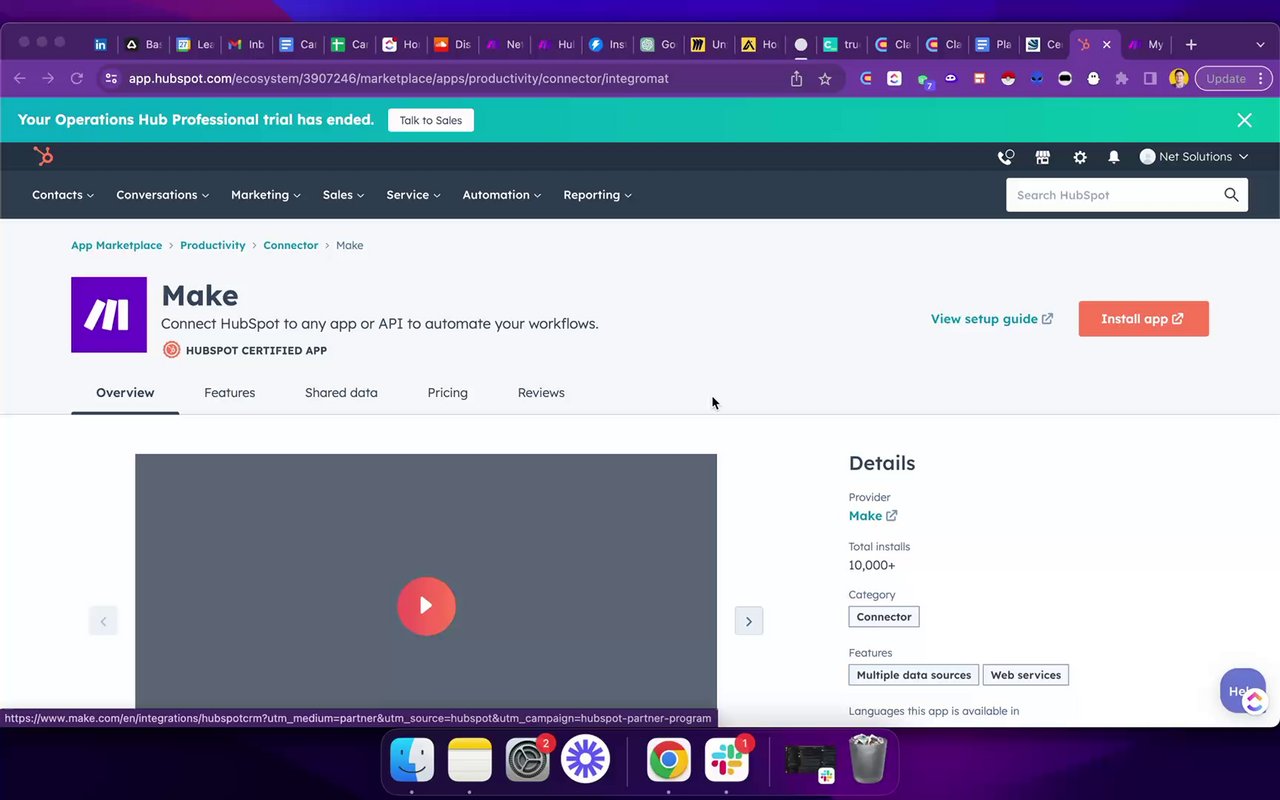Click the Talk to Sales button
Viewport: 1280px width, 800px height.
click(431, 120)
